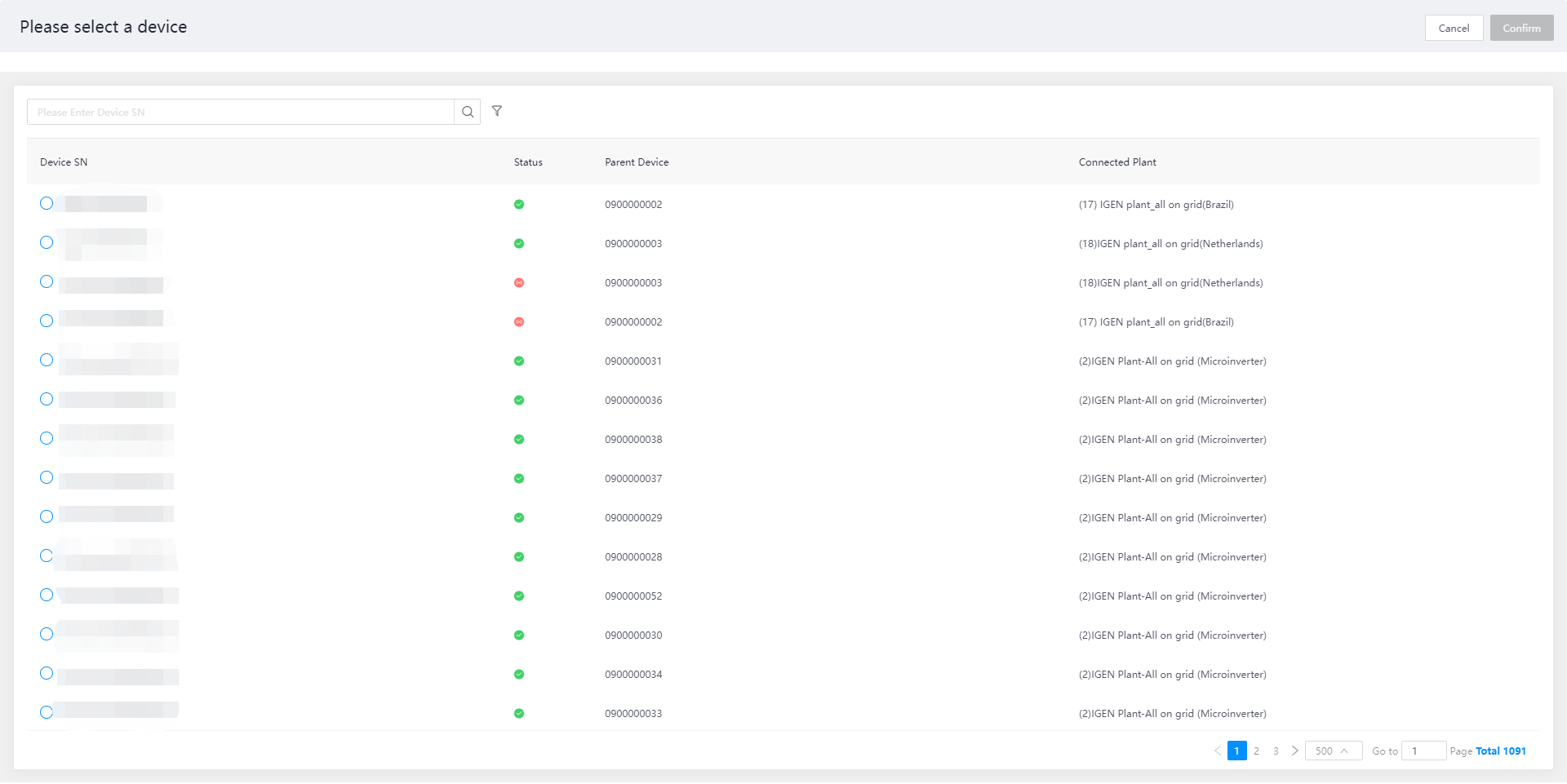Viewport: 1567px width, 784px height.
Task: Click parent device 0900000036
Action: (633, 401)
